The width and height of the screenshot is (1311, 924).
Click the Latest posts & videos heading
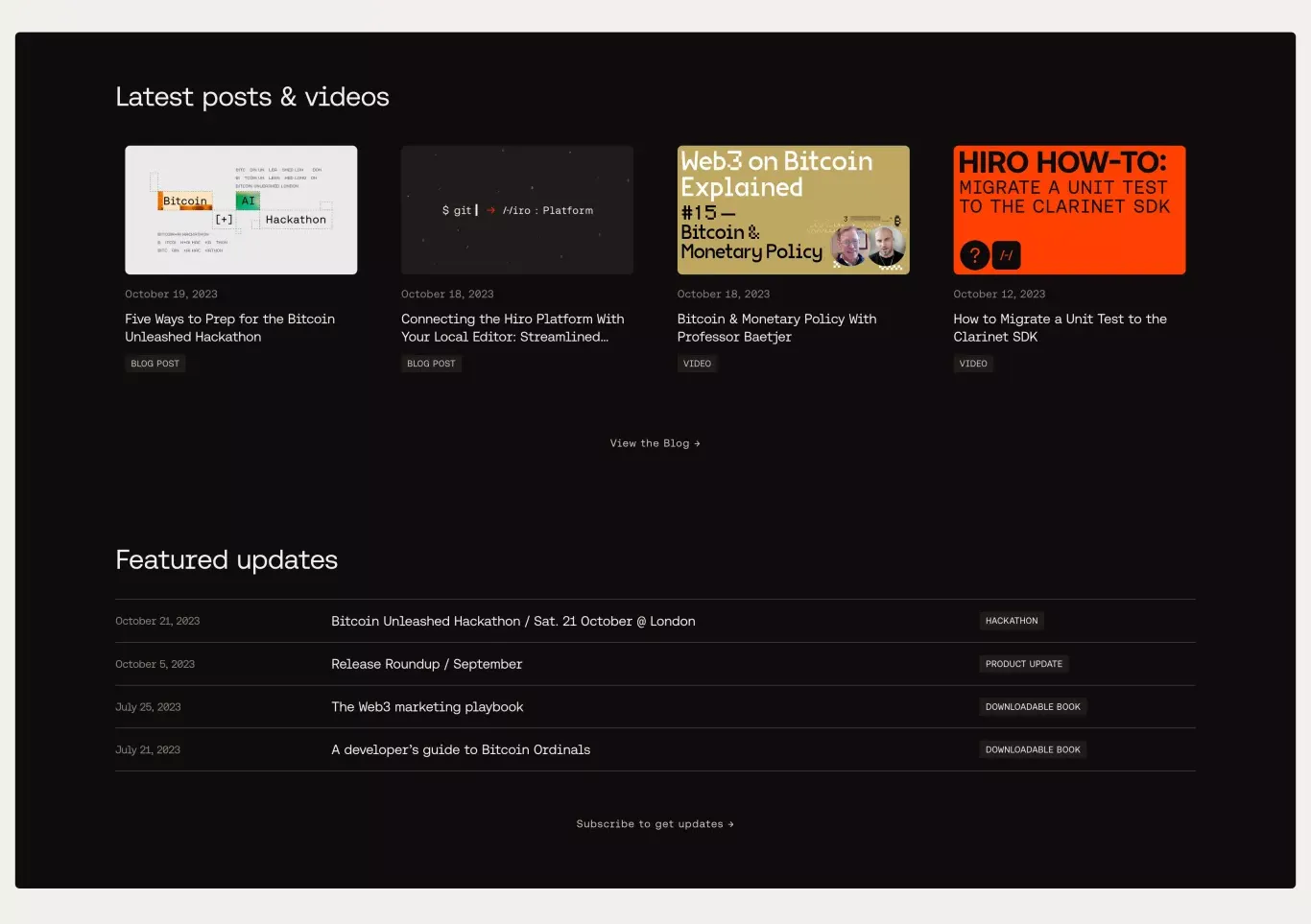252,97
